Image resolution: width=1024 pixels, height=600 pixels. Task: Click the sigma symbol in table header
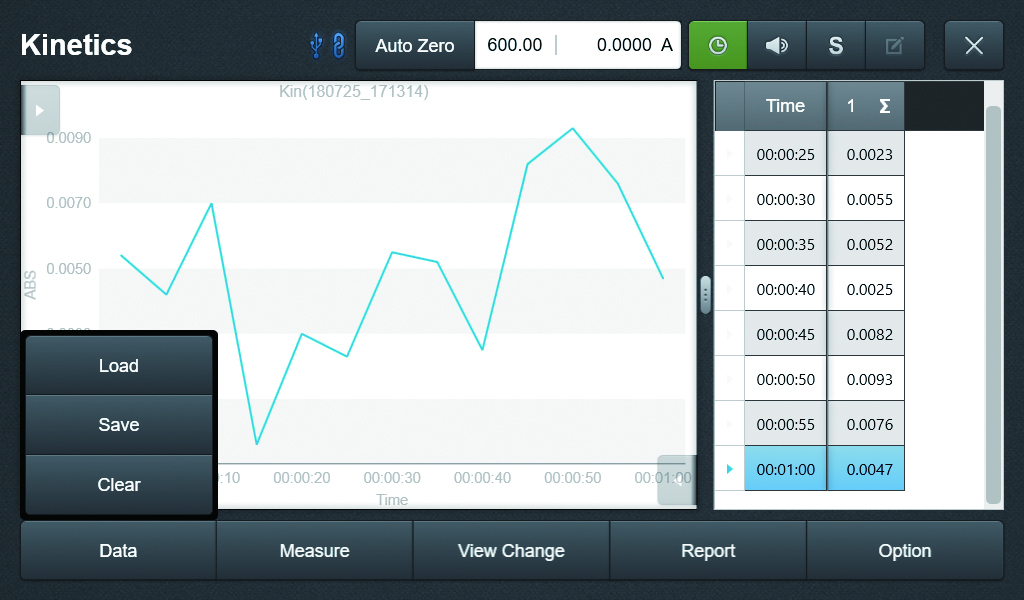tap(884, 106)
